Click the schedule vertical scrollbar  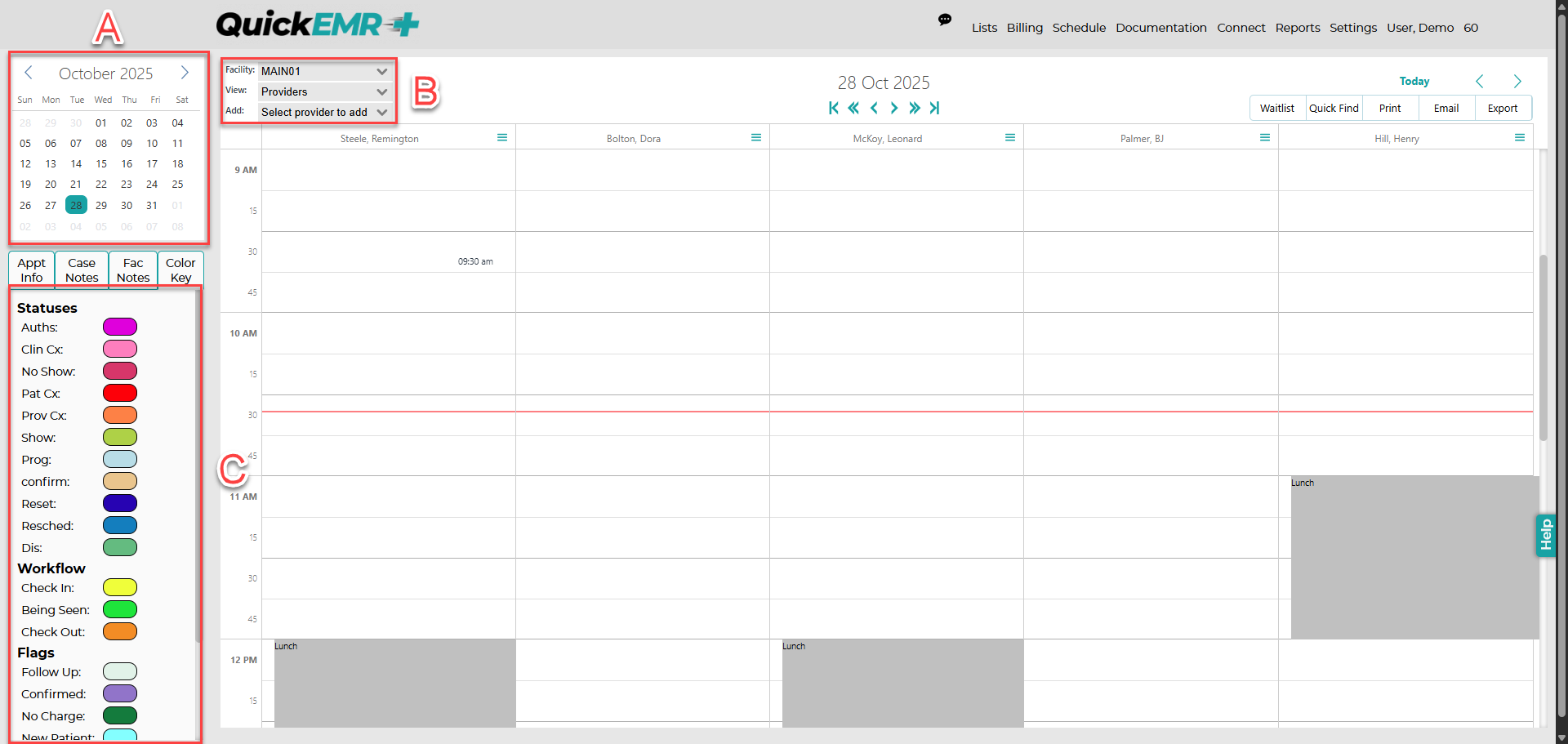[x=1543, y=348]
